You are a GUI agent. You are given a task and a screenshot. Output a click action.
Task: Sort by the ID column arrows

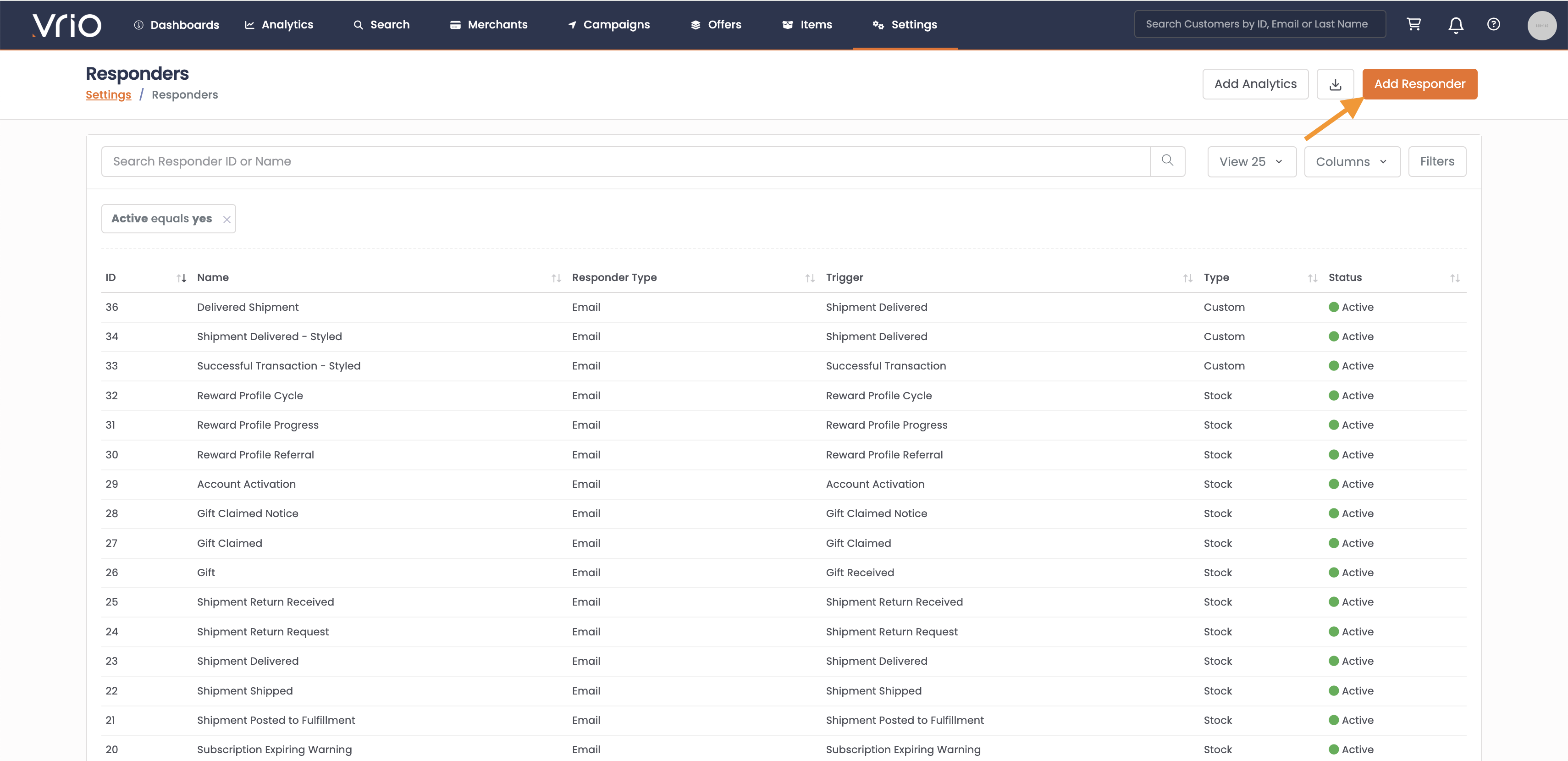coord(181,278)
